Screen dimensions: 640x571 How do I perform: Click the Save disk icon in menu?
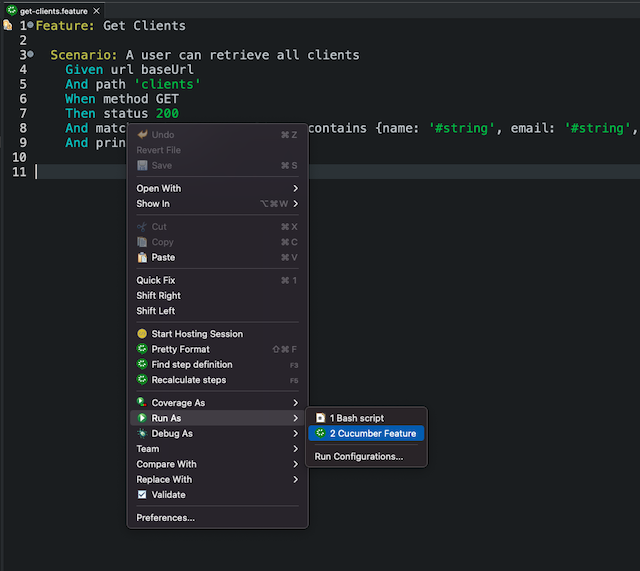click(142, 165)
